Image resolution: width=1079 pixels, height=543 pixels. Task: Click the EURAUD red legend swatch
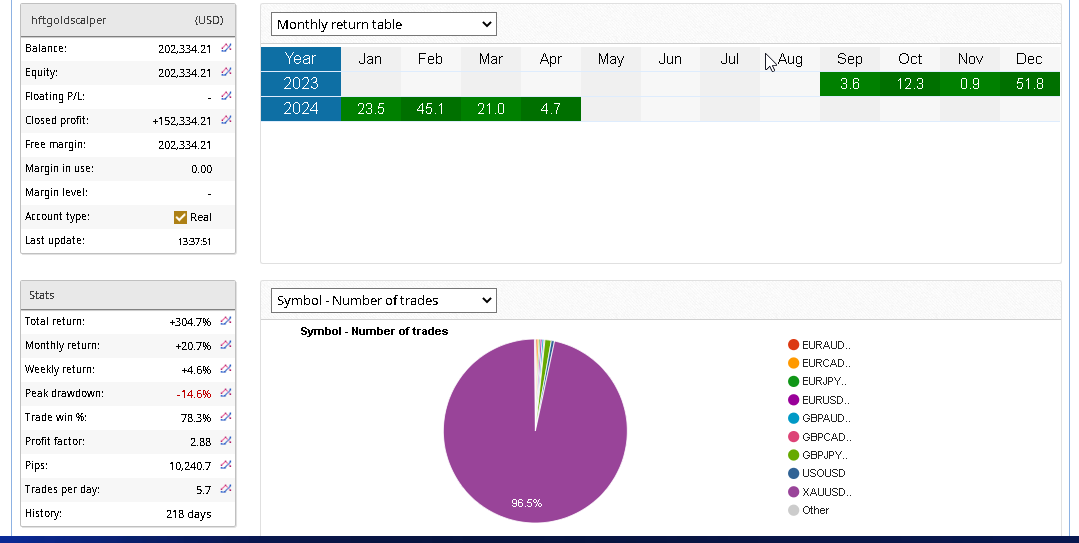click(794, 345)
